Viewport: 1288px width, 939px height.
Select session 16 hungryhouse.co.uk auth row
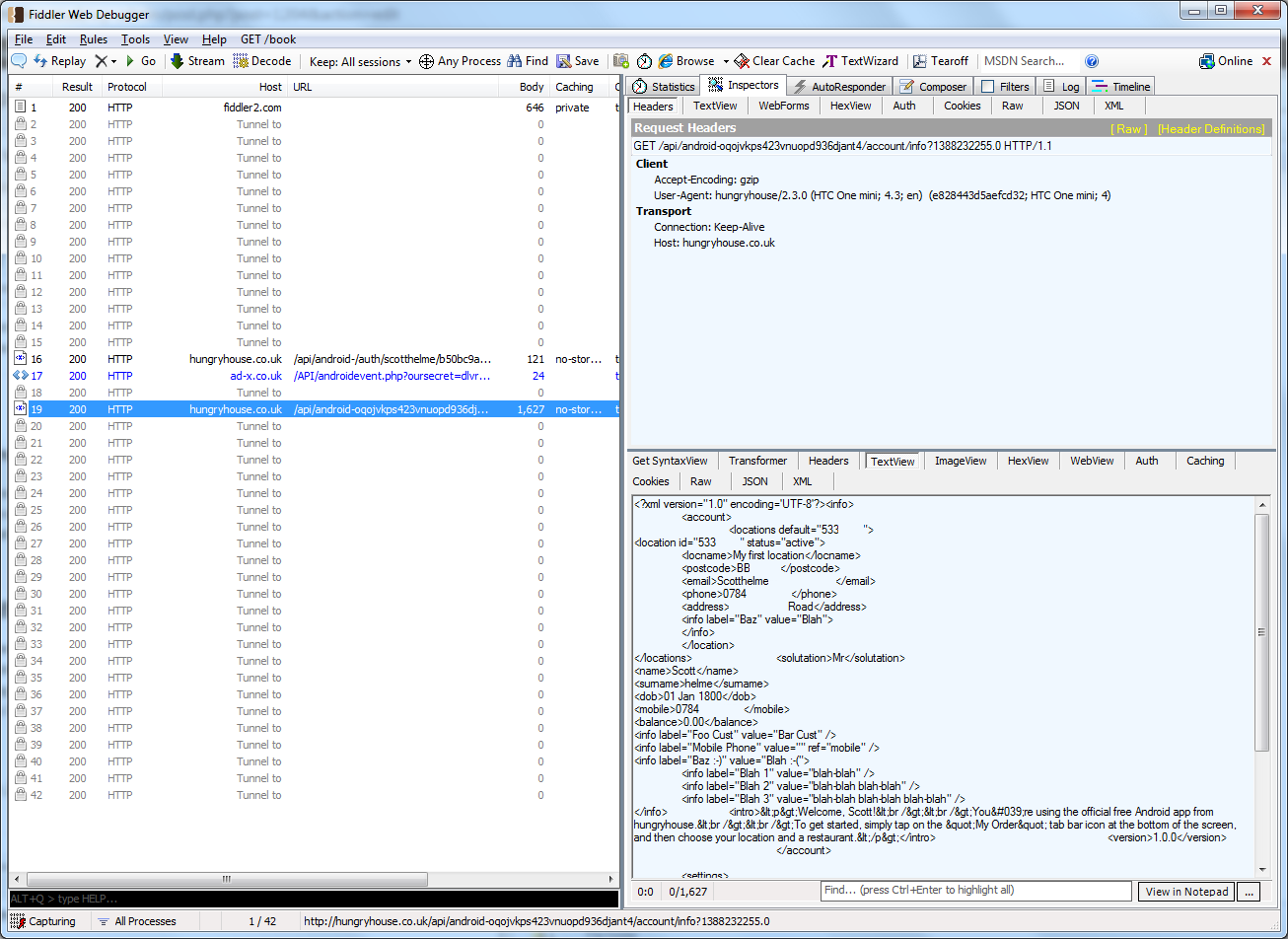tap(315, 359)
